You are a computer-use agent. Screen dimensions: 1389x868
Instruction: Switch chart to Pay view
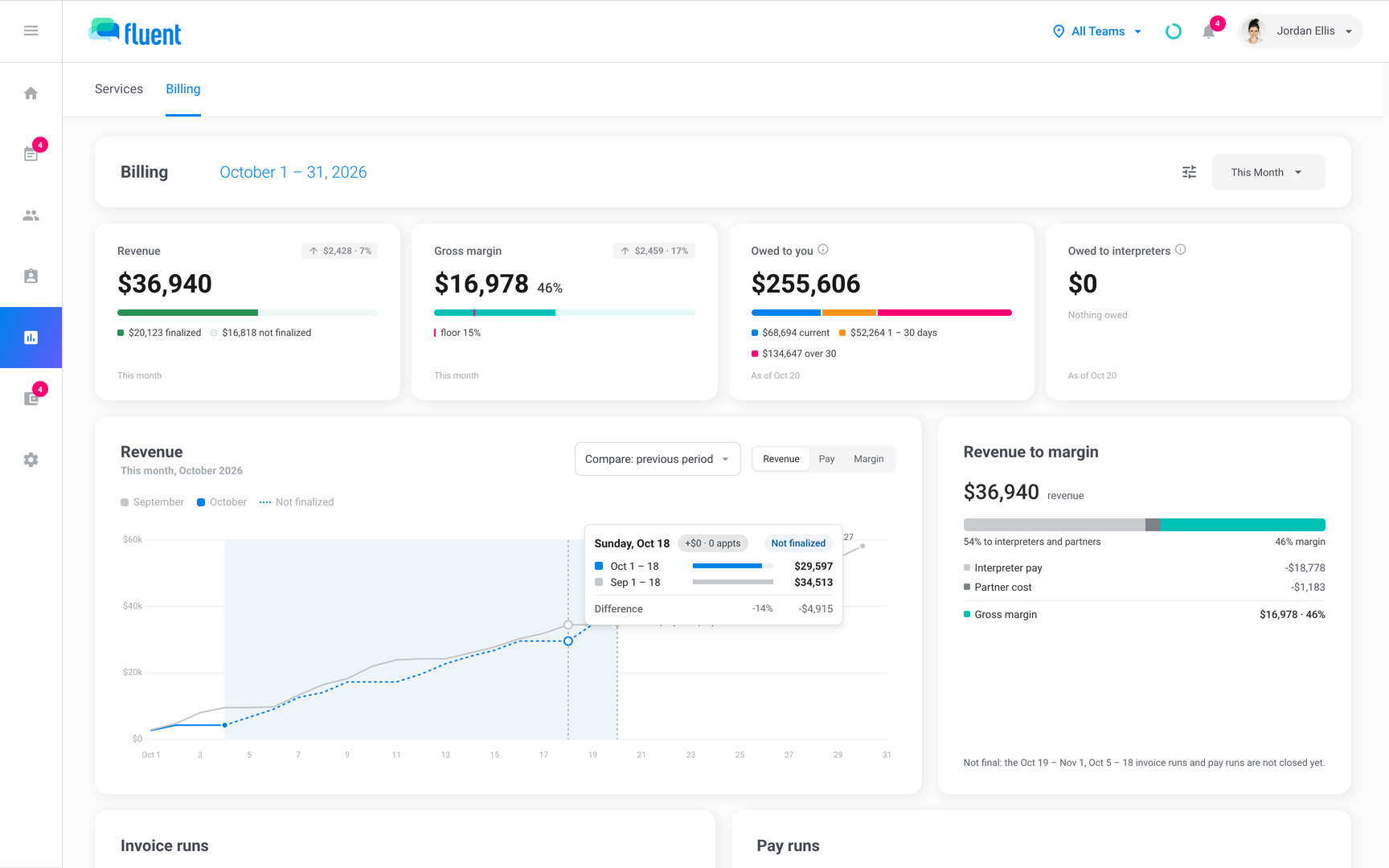[826, 459]
